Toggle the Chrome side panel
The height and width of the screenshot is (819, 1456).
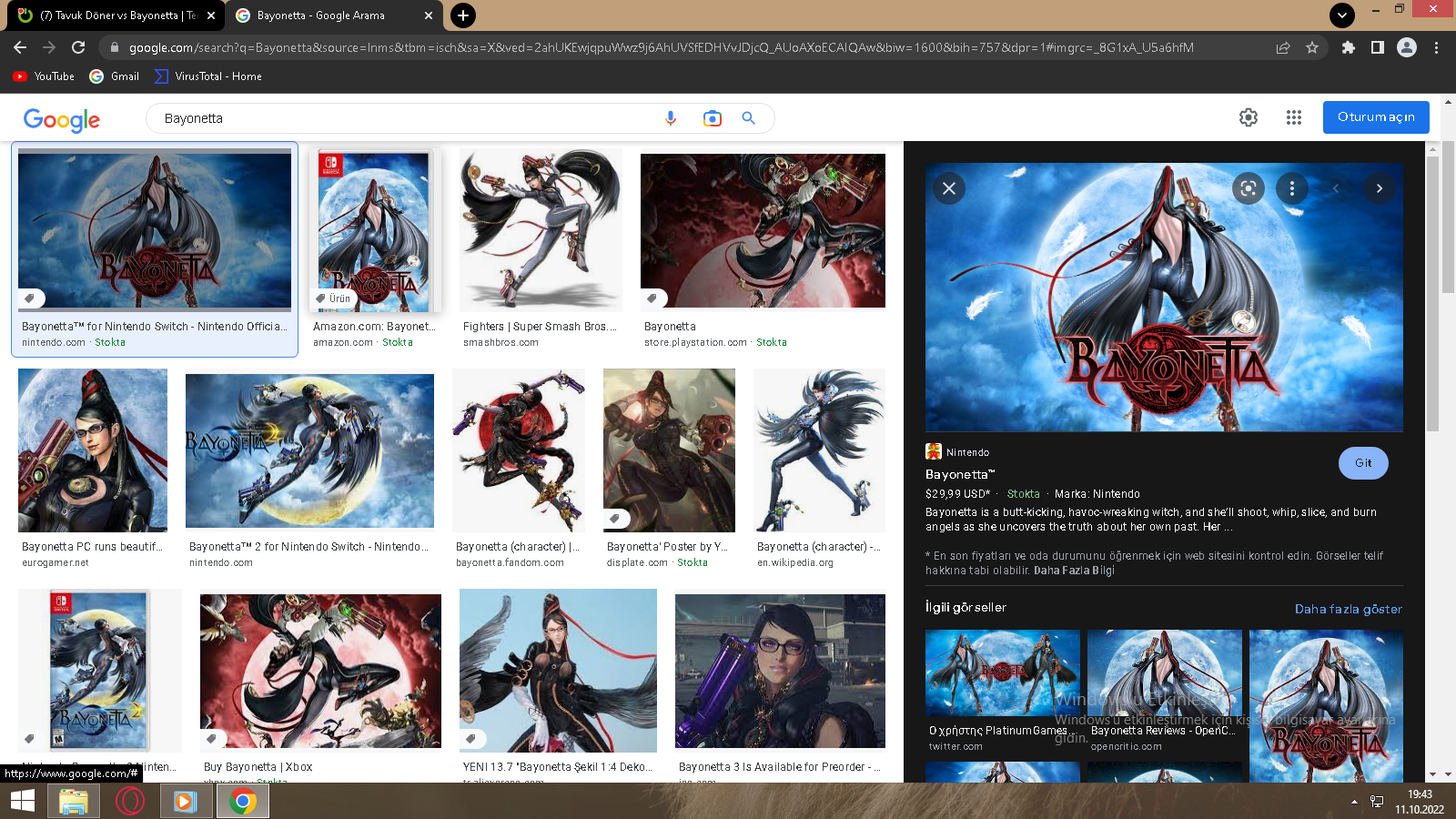tap(1378, 47)
